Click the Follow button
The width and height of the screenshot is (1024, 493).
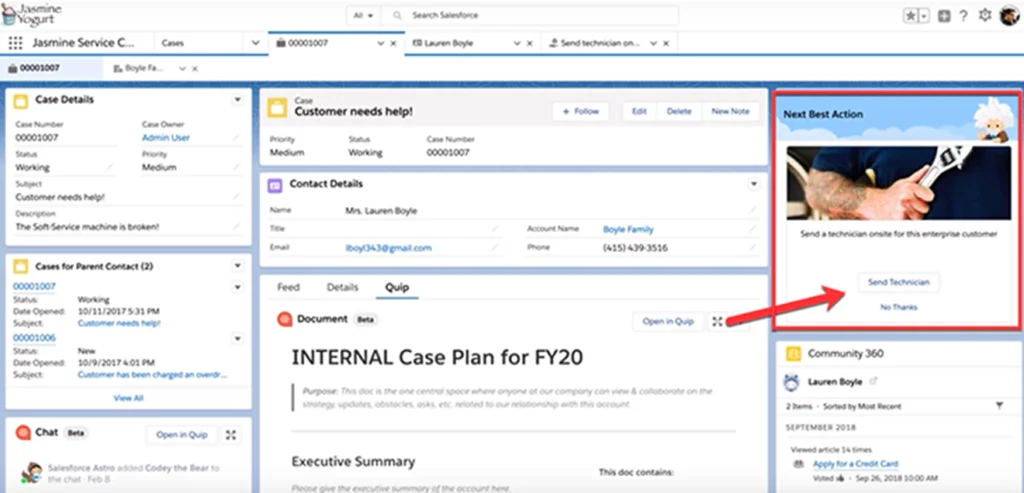click(x=581, y=111)
